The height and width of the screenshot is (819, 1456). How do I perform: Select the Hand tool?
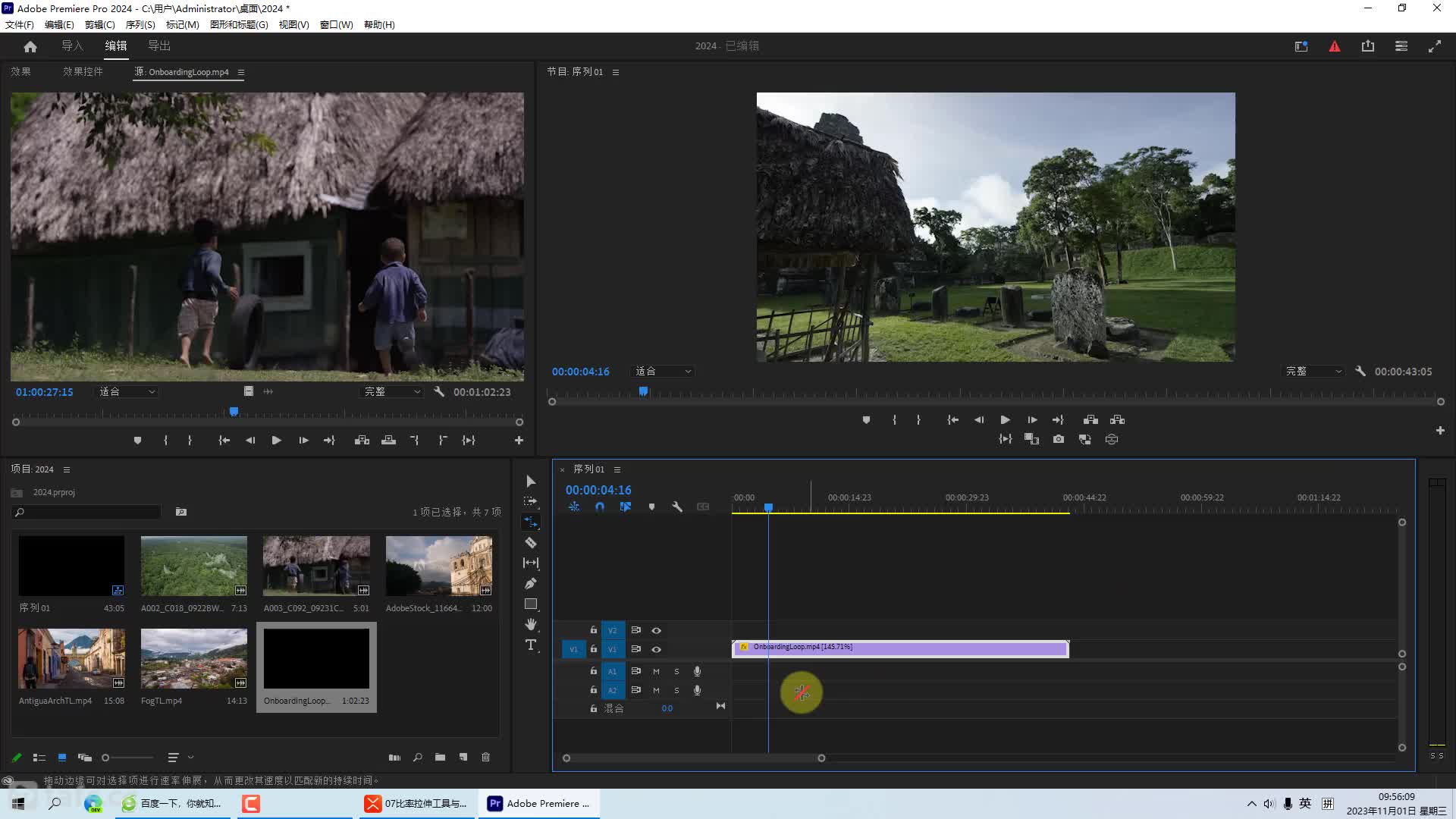(531, 624)
